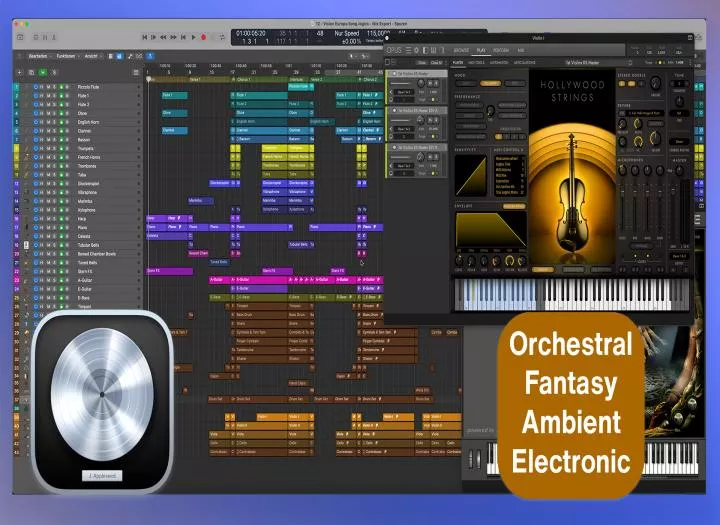Image resolution: width=720 pixels, height=525 pixels.
Task: Hide the Trombones track with H button
Action: (x=42, y=166)
